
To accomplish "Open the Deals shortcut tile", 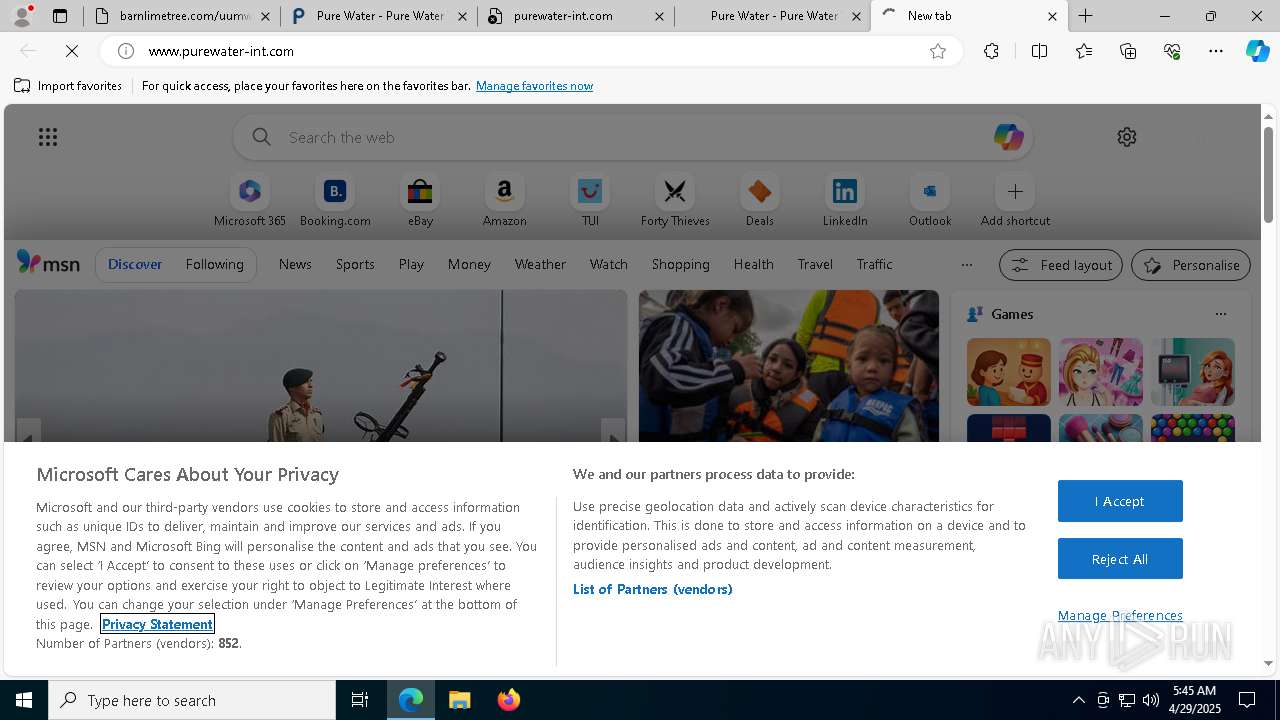I will 760,201.
